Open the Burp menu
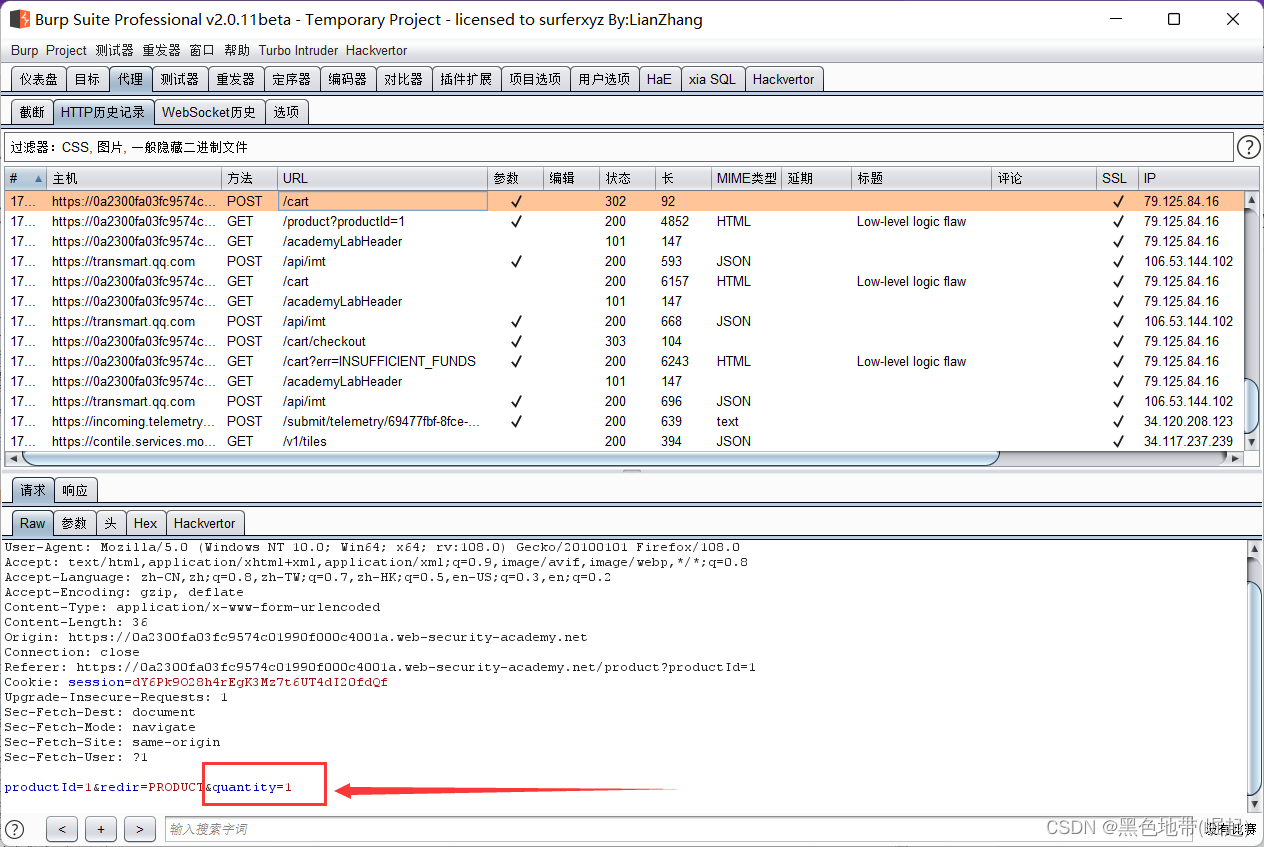The height and width of the screenshot is (847, 1264). point(24,50)
